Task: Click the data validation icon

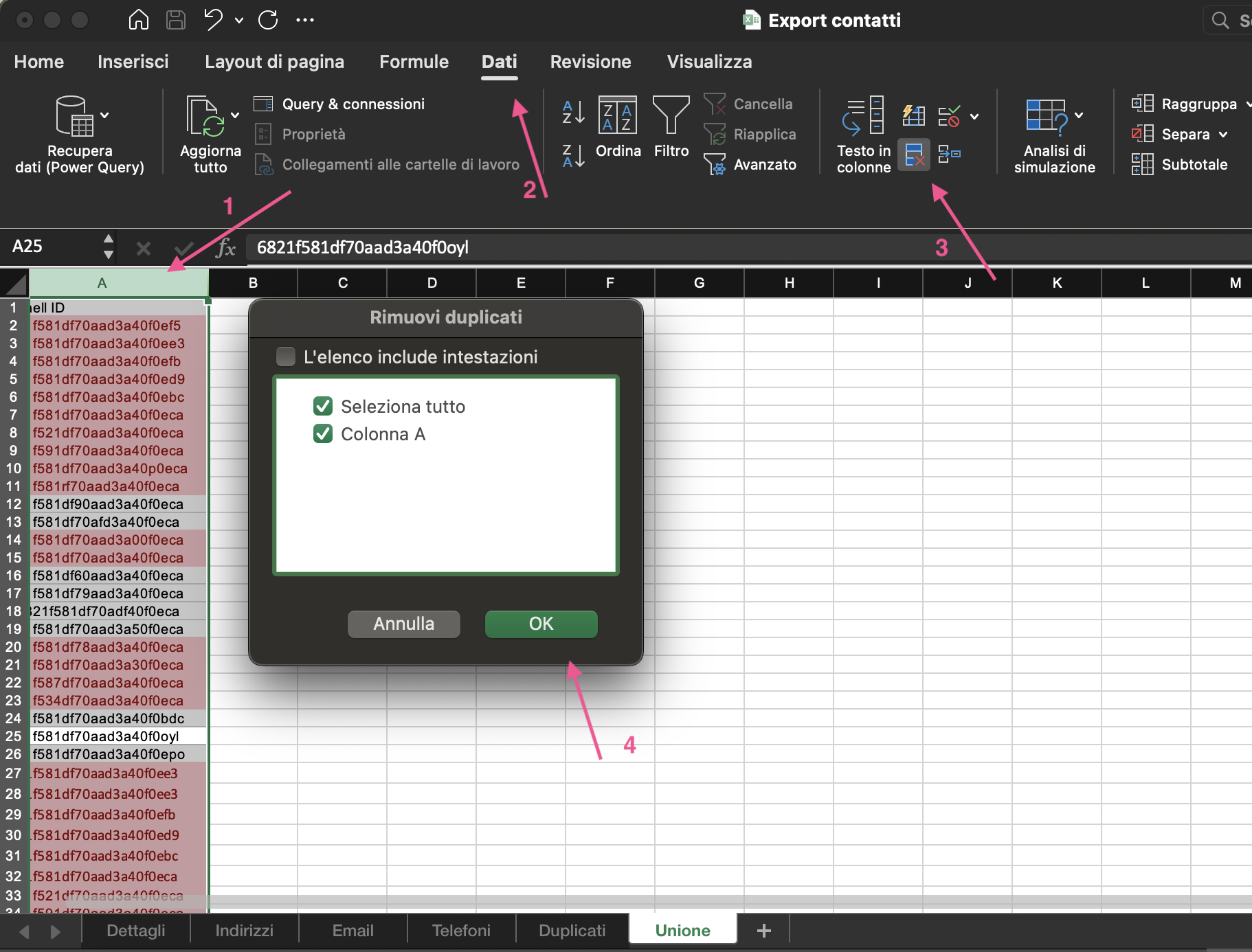Action: tap(950, 116)
